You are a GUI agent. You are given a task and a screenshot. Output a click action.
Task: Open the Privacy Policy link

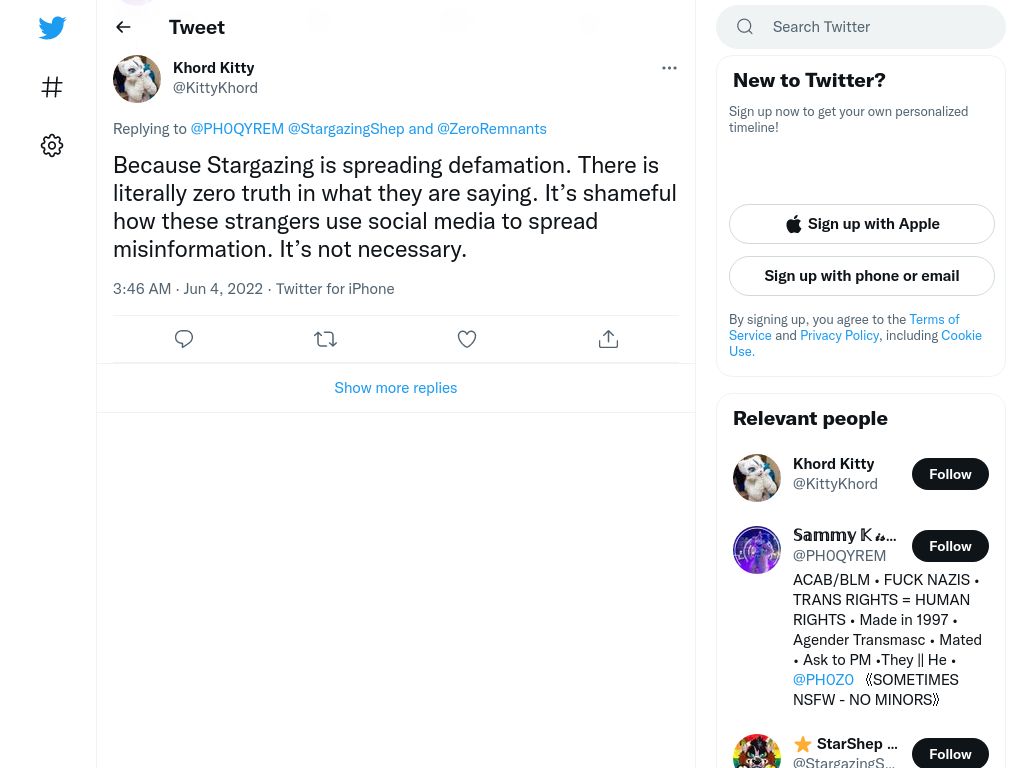pyautogui.click(x=839, y=335)
